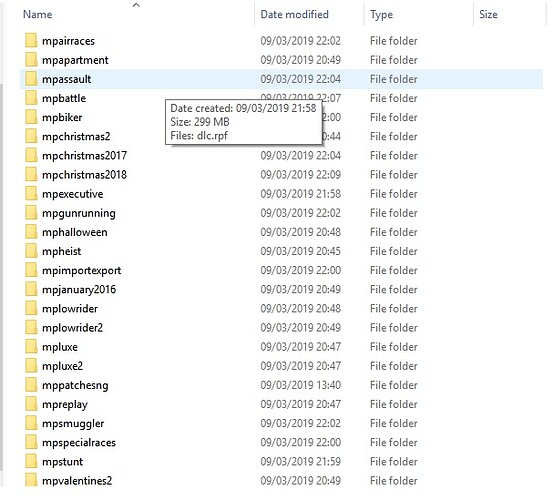Image resolution: width=552 pixels, height=500 pixels.
Task: Click the mpchristmas2 folder icon
Action: click(31, 137)
